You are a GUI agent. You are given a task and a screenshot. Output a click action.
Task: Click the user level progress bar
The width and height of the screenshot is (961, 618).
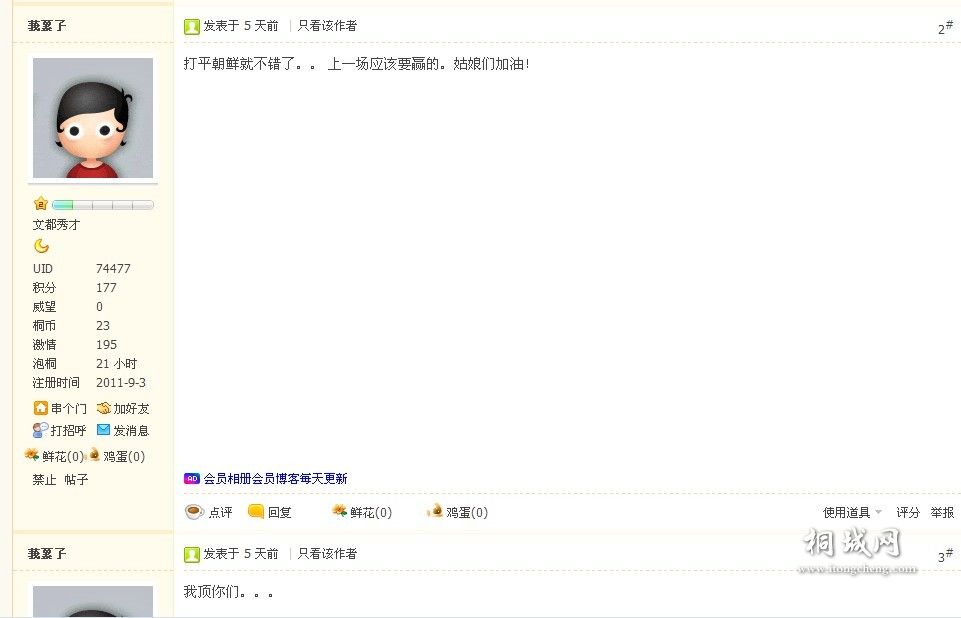click(x=102, y=205)
